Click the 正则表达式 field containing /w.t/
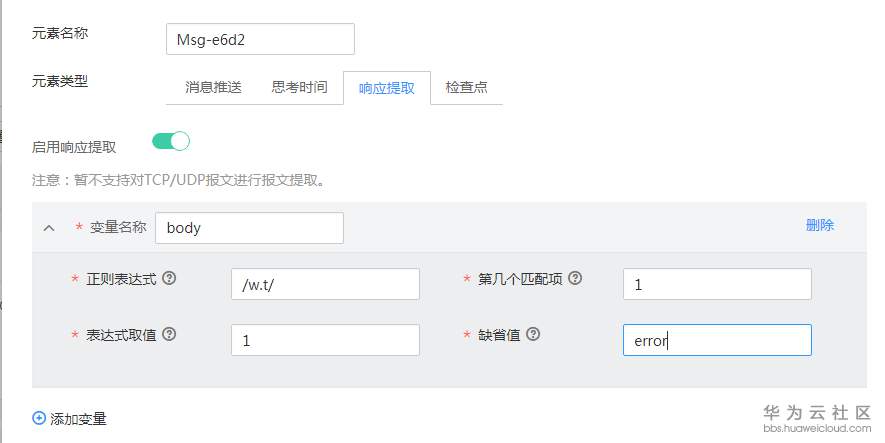The width and height of the screenshot is (885, 443). coord(324,284)
